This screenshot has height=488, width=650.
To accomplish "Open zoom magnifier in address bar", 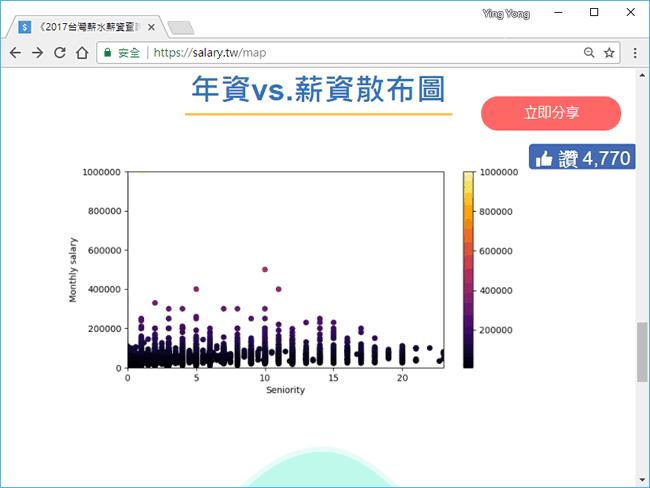I will [589, 53].
